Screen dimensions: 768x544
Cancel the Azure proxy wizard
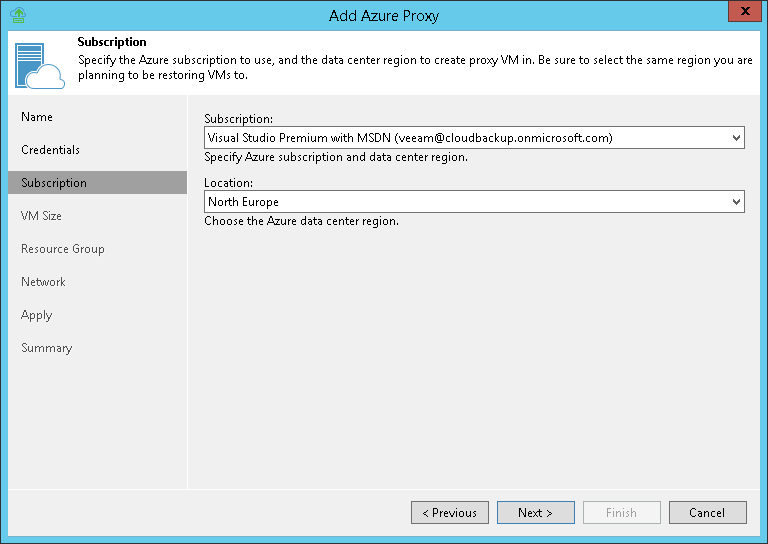coord(707,513)
